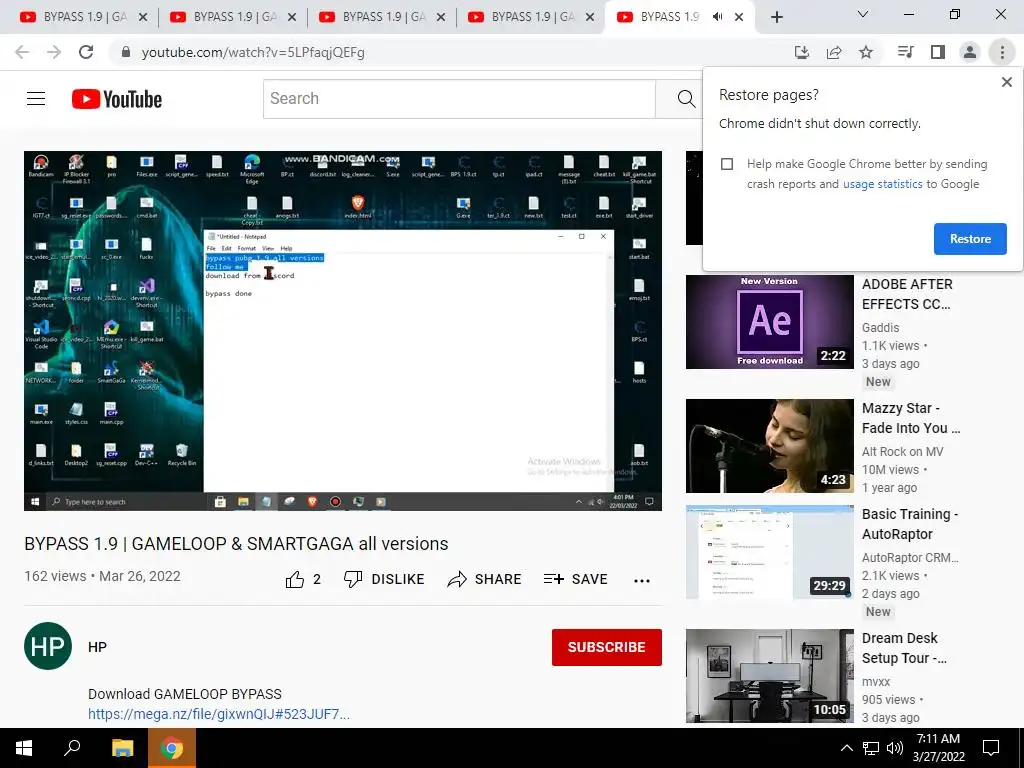Open the Dream Desk Setup thumbnail
This screenshot has width=1024, height=768.
coord(769,676)
